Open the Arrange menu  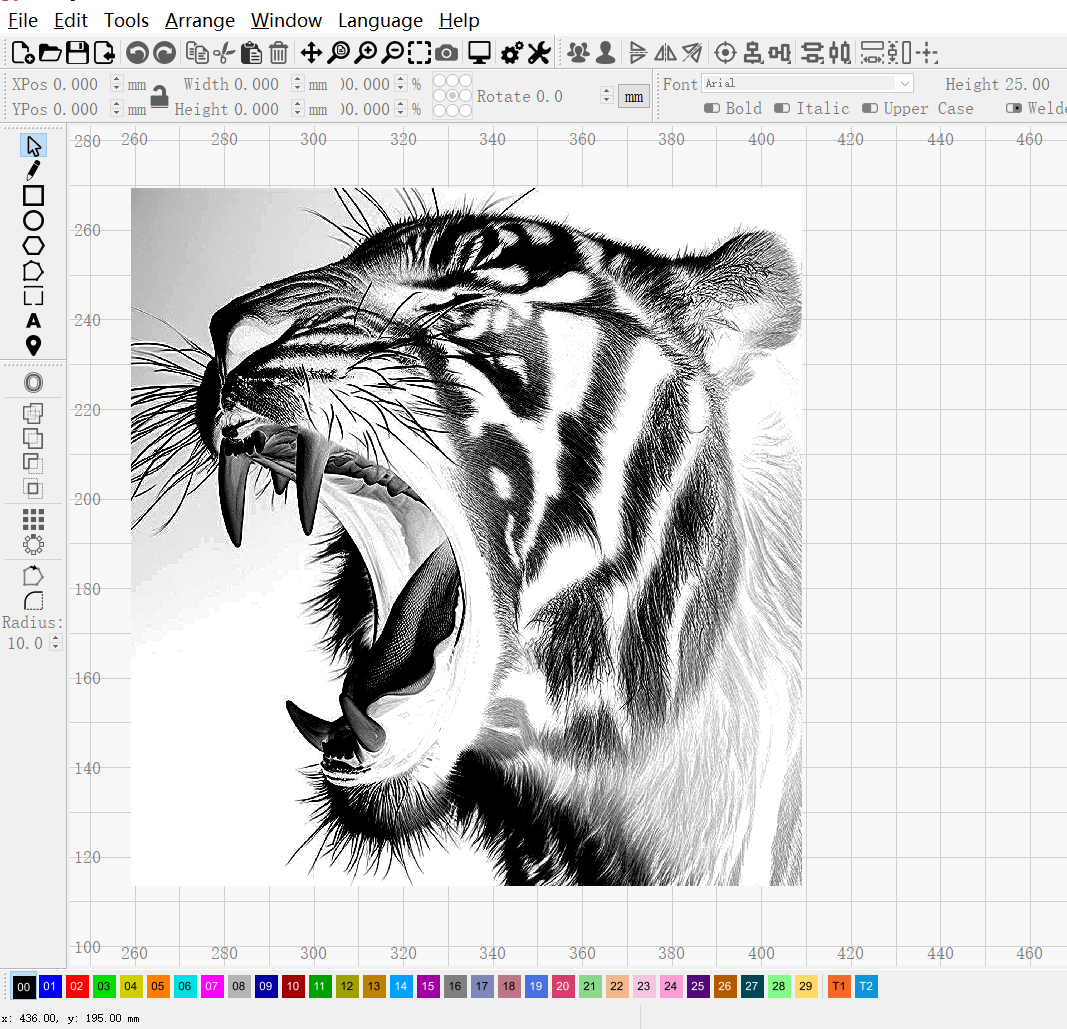pyautogui.click(x=200, y=20)
